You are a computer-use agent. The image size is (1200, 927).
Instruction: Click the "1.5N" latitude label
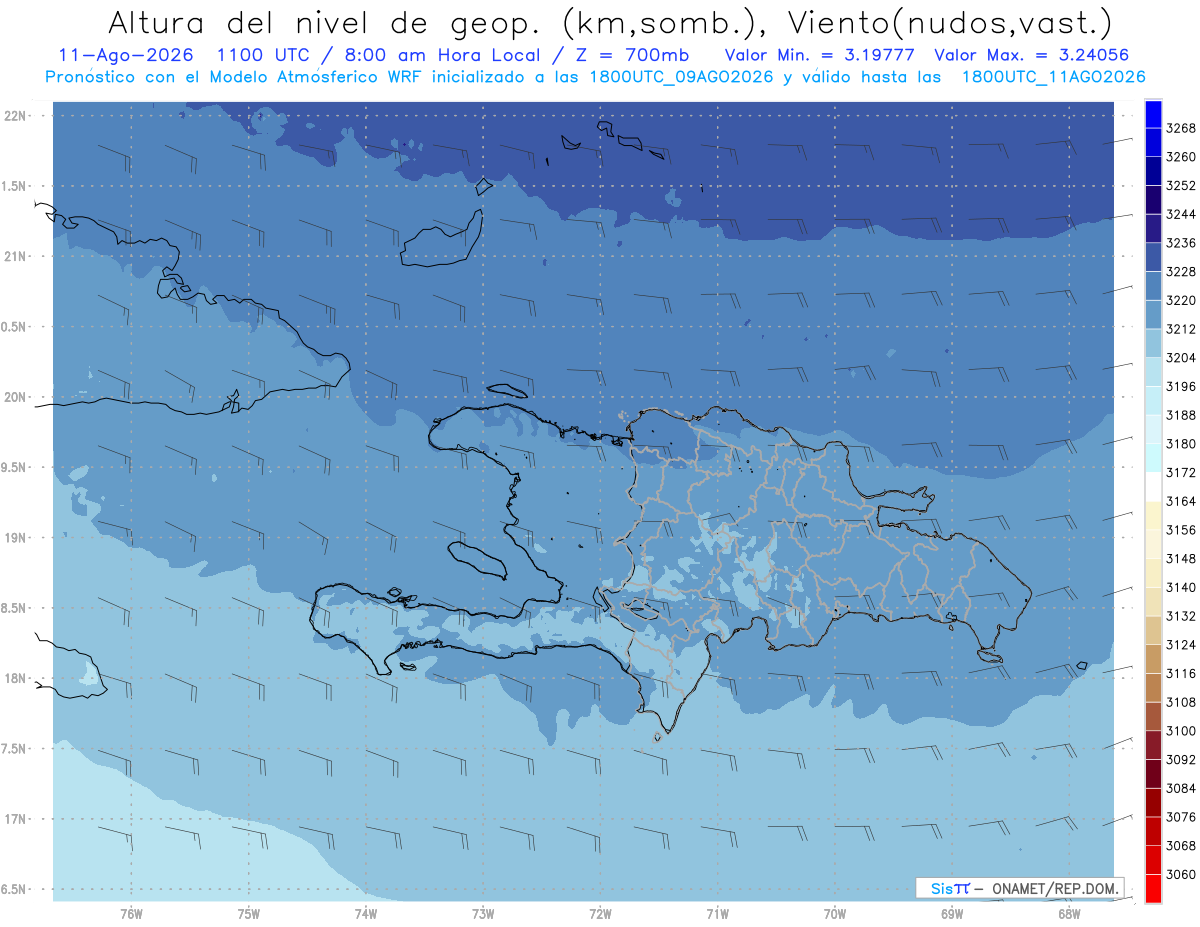coord(13,186)
